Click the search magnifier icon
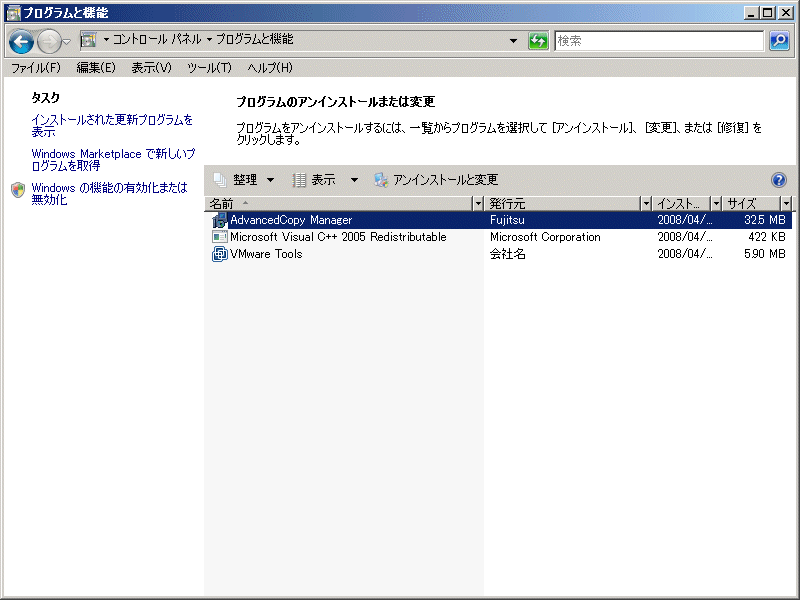800x600 pixels. (779, 41)
